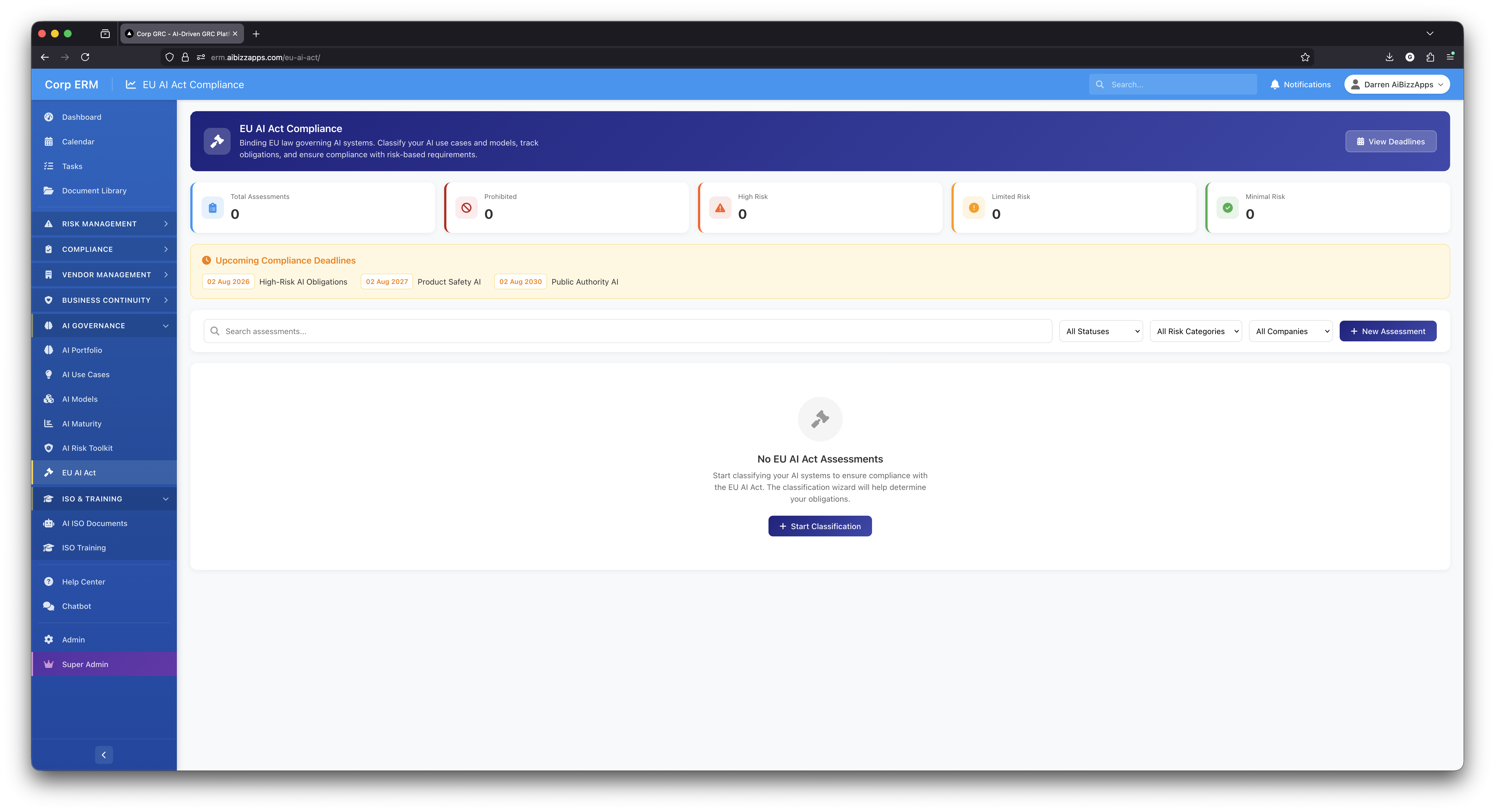This screenshot has width=1495, height=812.
Task: Open the Chatbot panel
Action: [76, 606]
